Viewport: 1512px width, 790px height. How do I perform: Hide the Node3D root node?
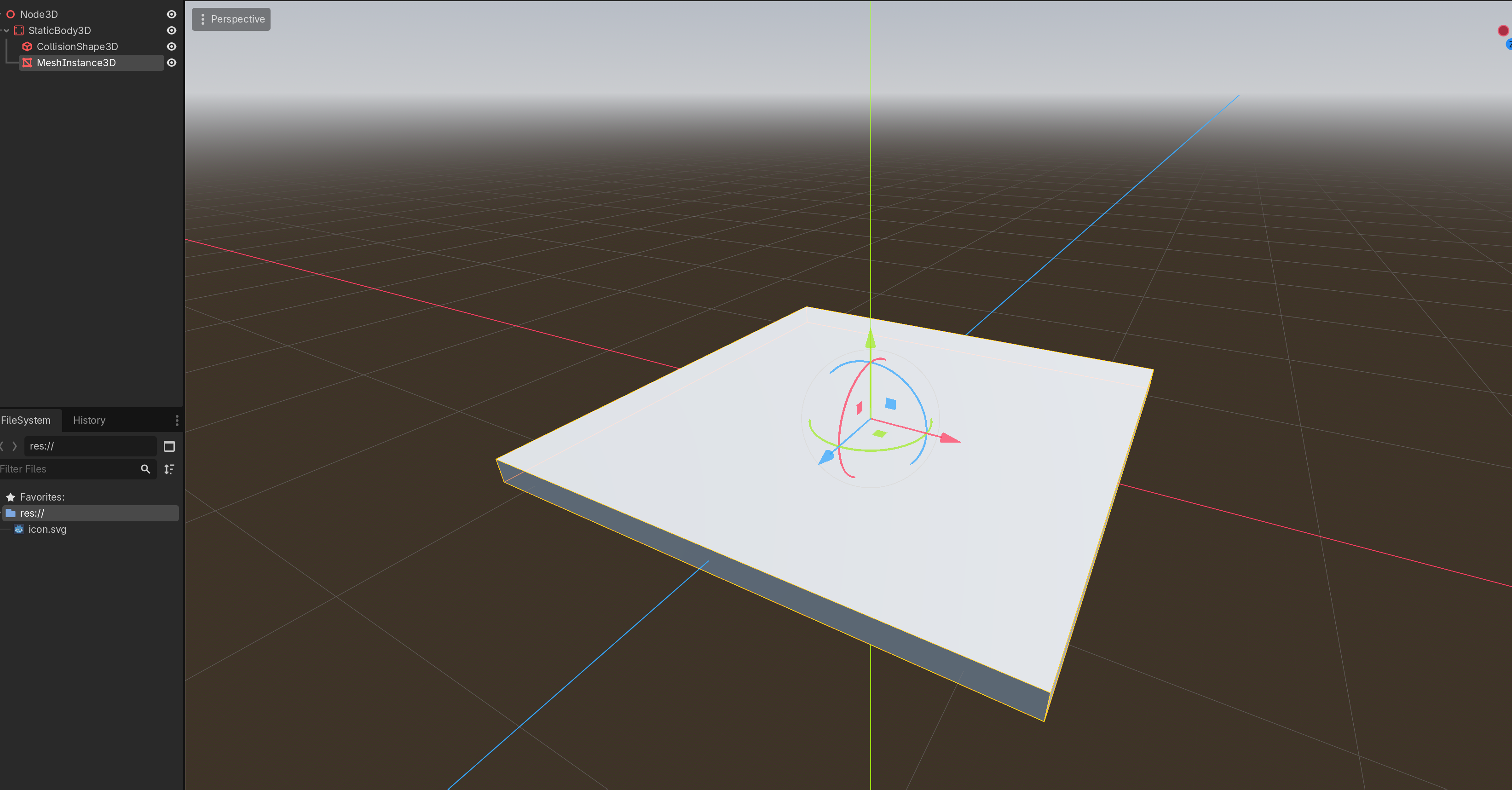[x=171, y=14]
